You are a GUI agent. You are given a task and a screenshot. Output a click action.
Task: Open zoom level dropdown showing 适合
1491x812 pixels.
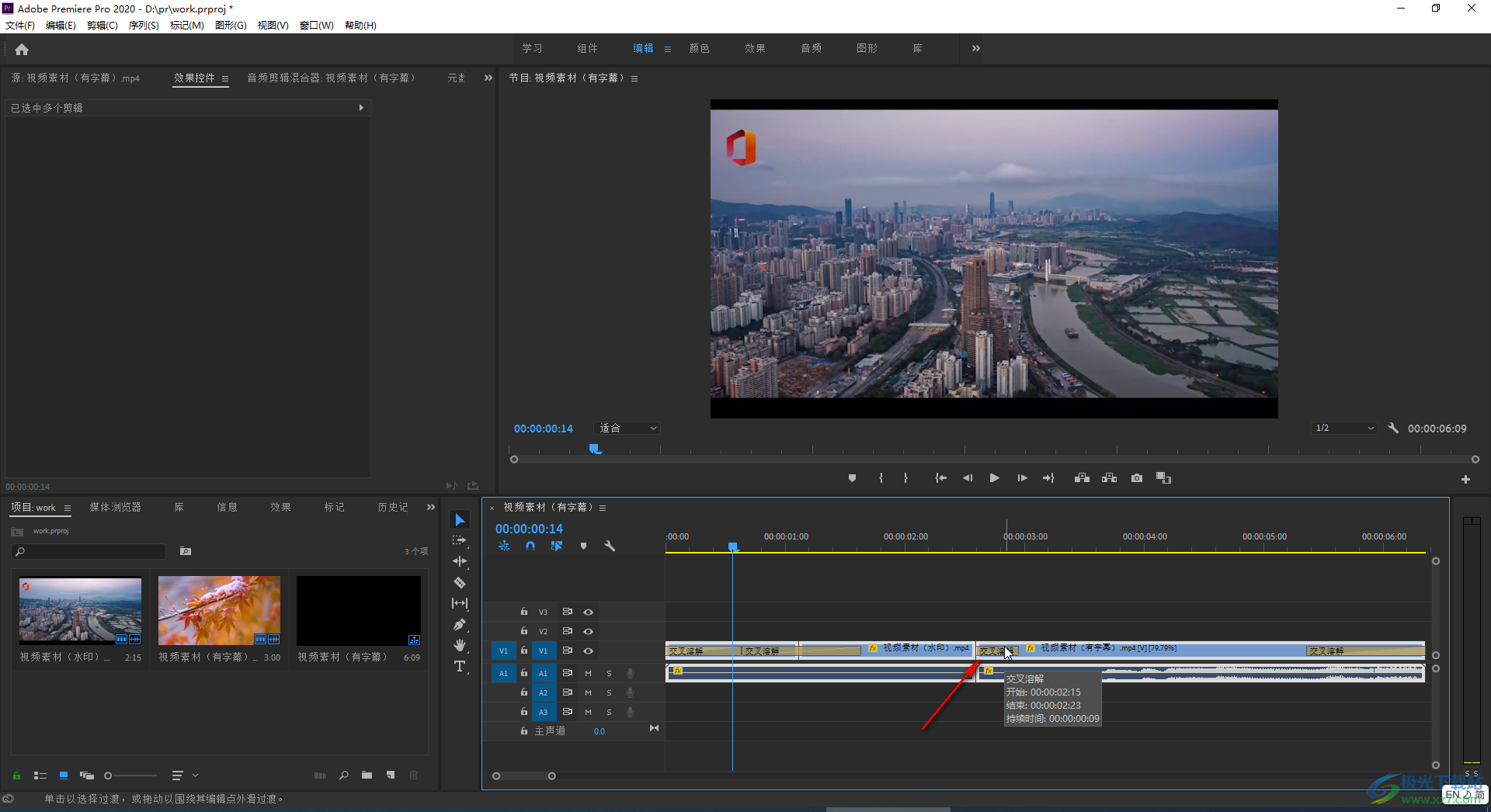(x=627, y=428)
